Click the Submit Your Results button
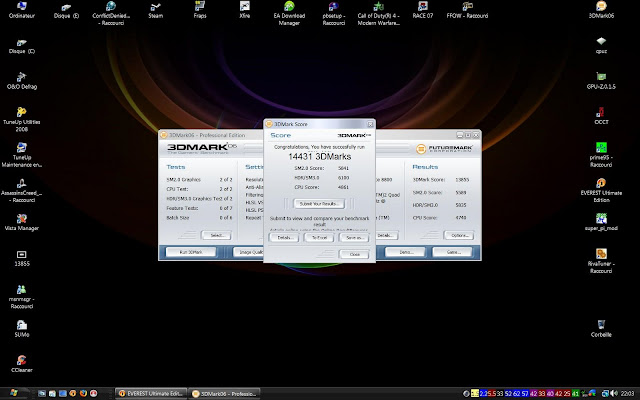Screen dimensions: 640x400 pyautogui.click(x=320, y=203)
